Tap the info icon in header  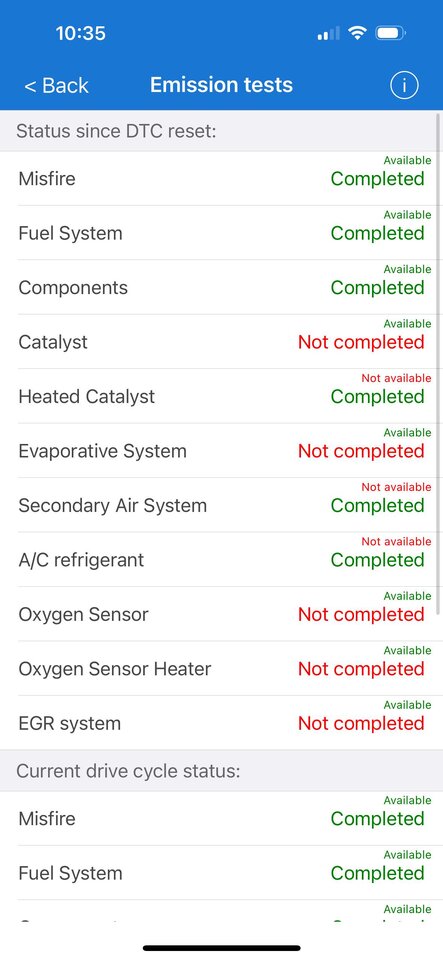(404, 85)
